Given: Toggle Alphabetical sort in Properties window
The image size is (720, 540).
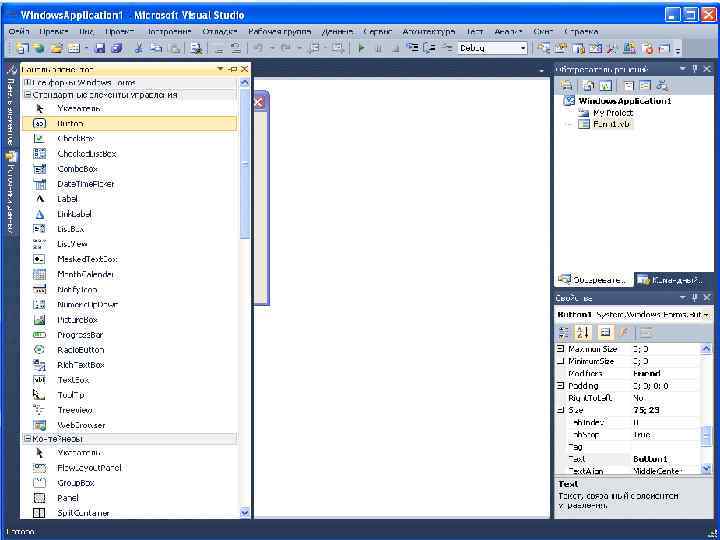Looking at the screenshot, I should (583, 332).
